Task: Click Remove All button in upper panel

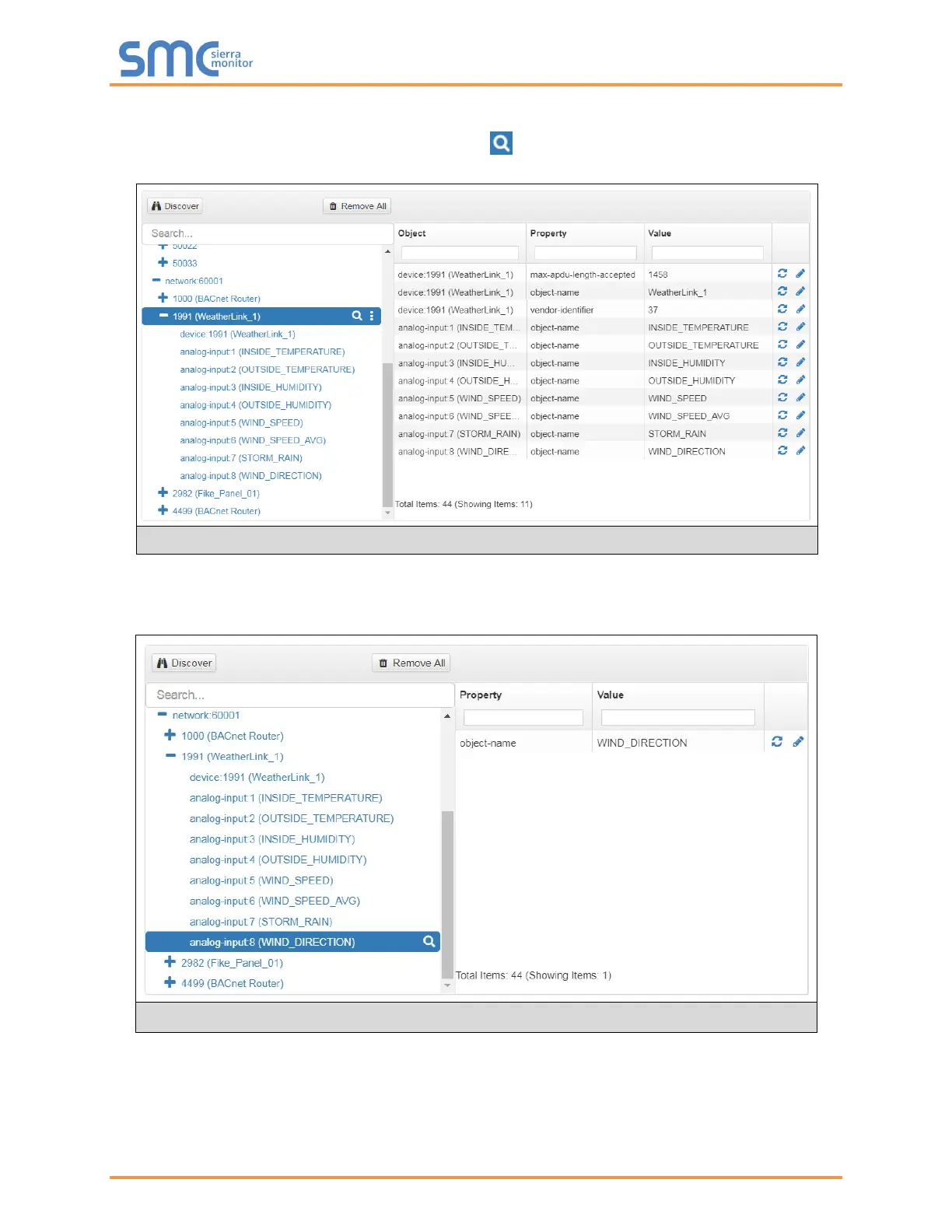Action: coord(357,206)
